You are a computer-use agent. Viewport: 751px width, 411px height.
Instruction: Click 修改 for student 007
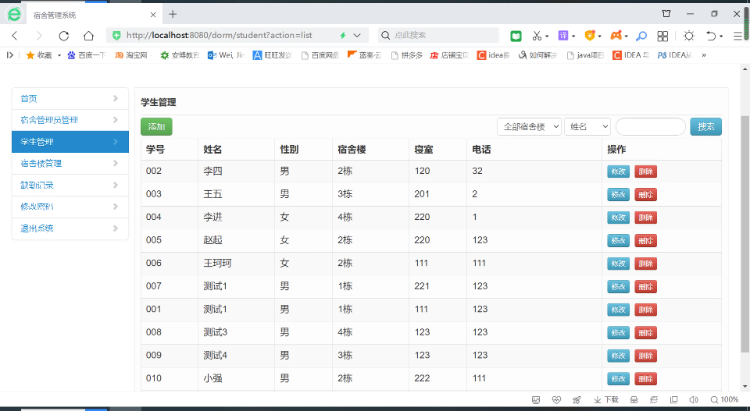(x=618, y=286)
